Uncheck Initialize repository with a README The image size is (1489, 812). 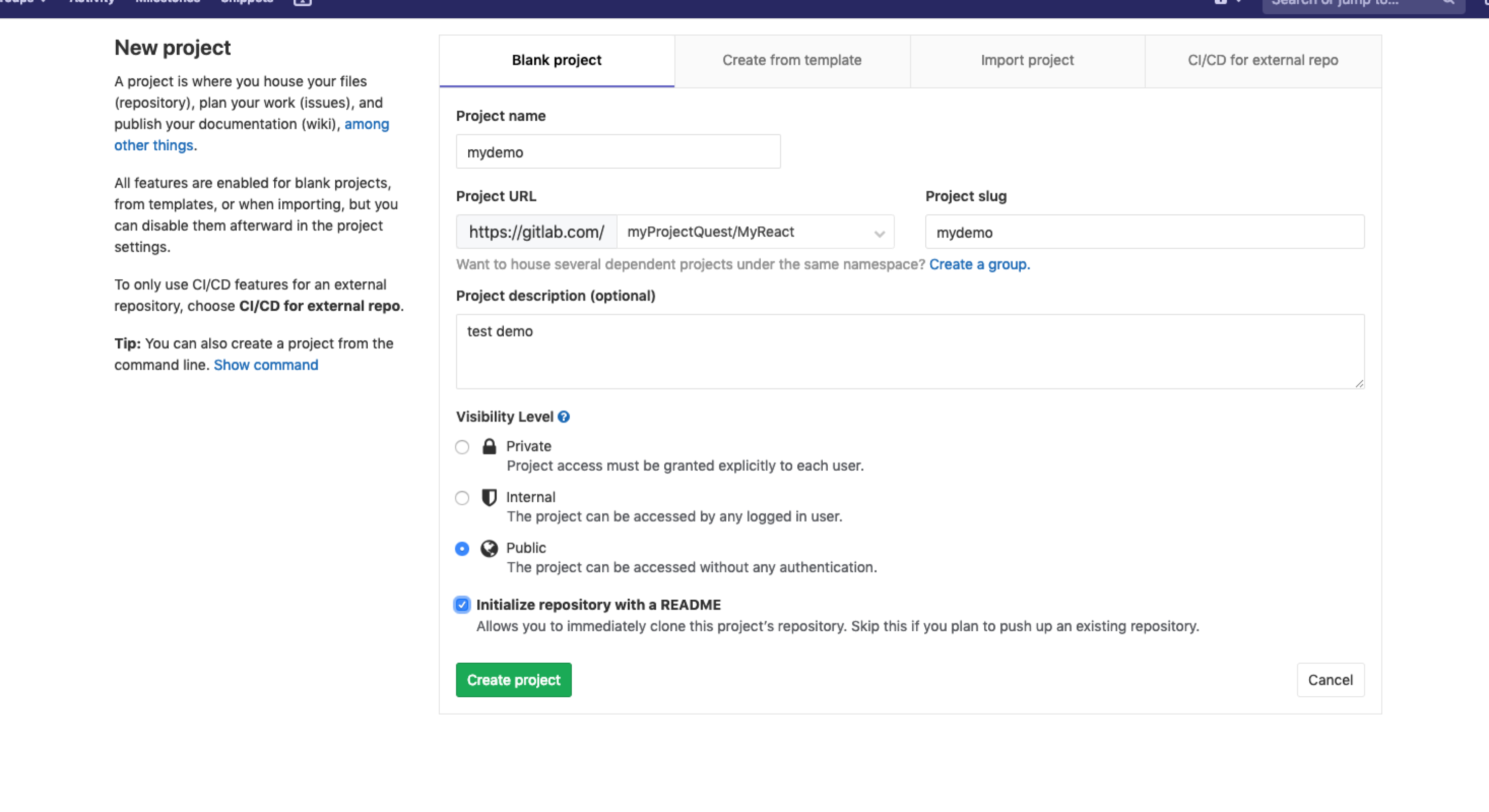click(462, 605)
